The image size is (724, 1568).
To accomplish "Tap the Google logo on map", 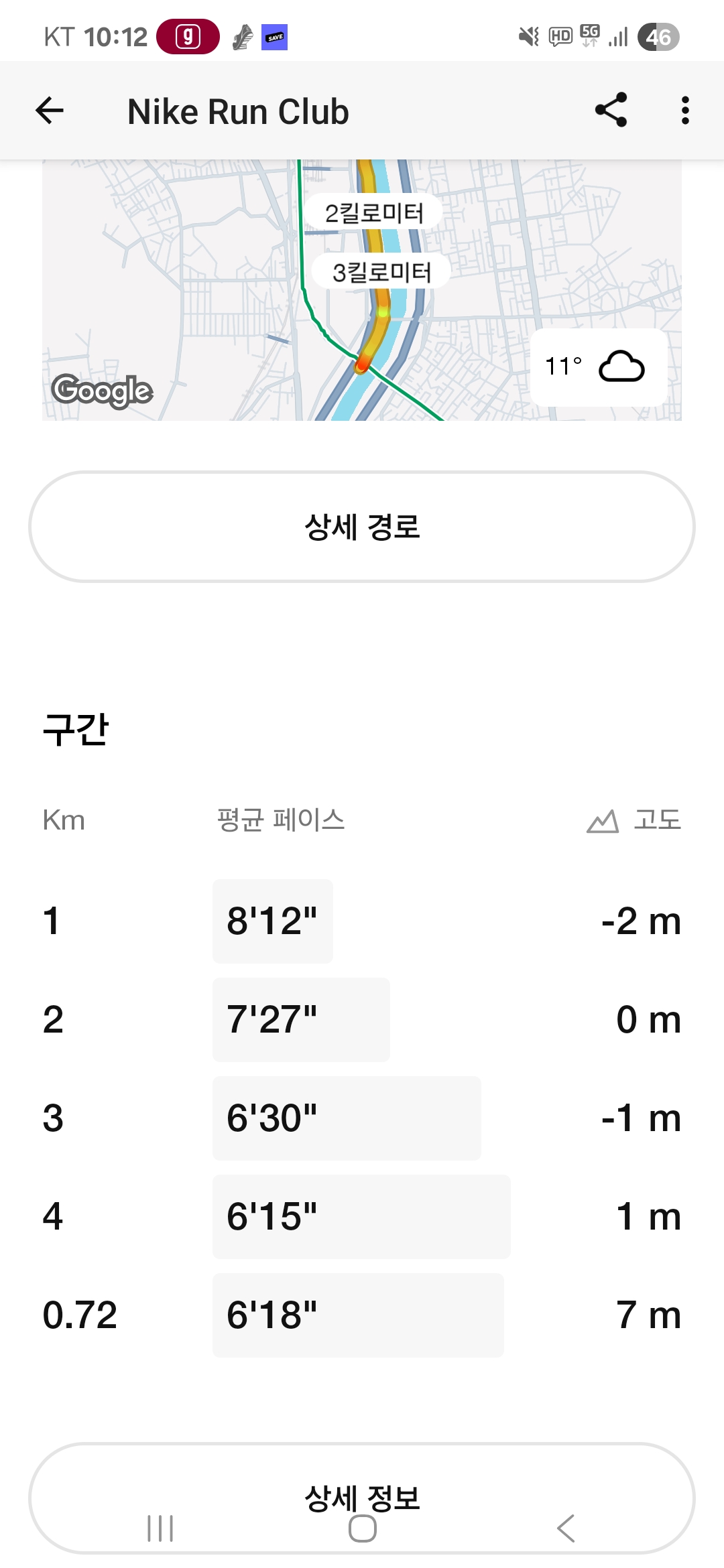I will tap(103, 391).
